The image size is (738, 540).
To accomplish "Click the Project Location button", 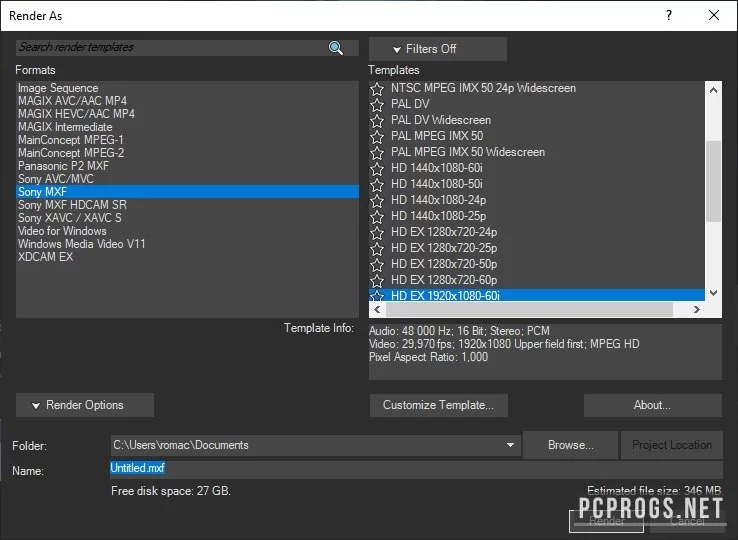I will (672, 445).
